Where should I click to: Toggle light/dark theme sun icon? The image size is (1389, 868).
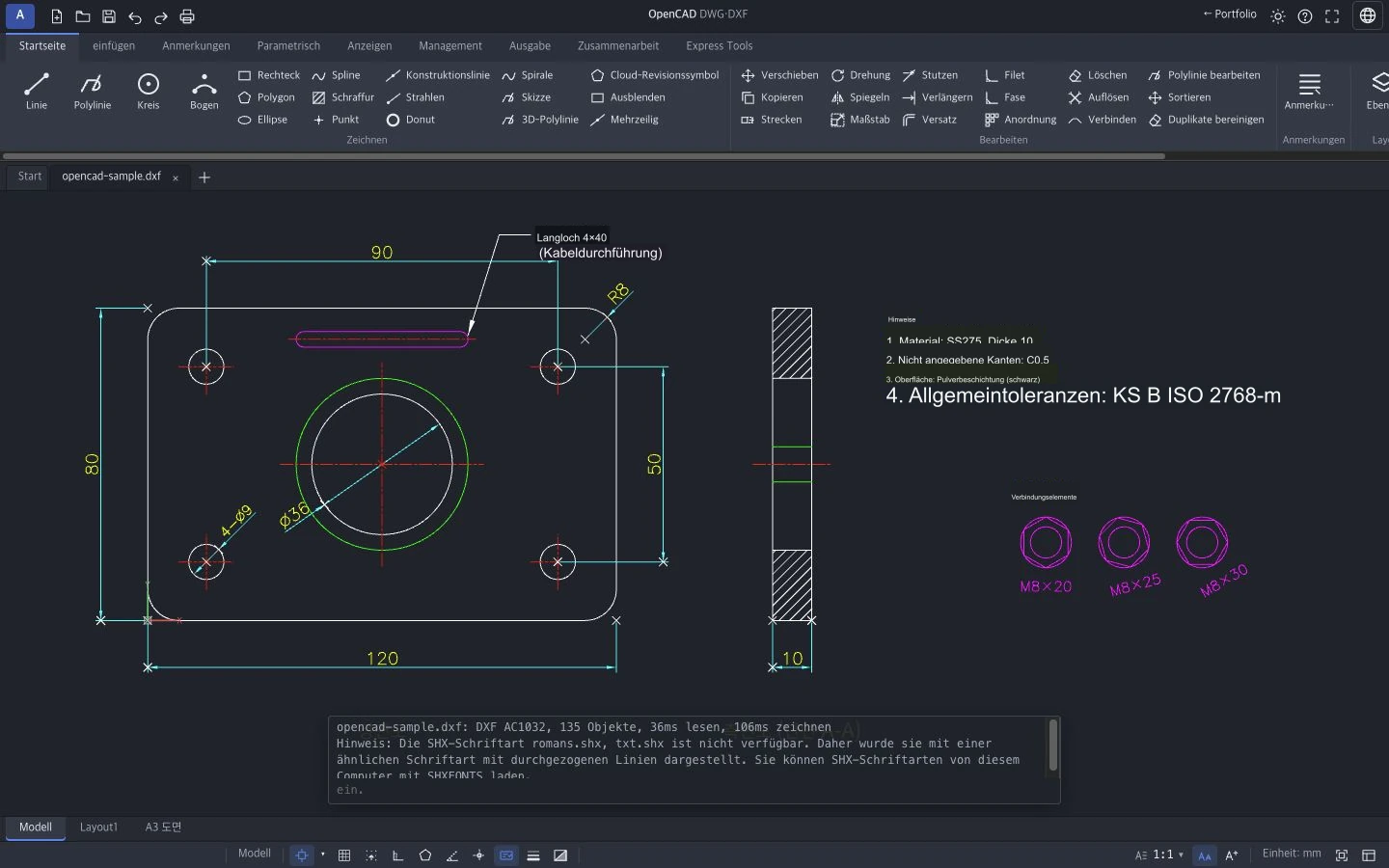coord(1278,16)
